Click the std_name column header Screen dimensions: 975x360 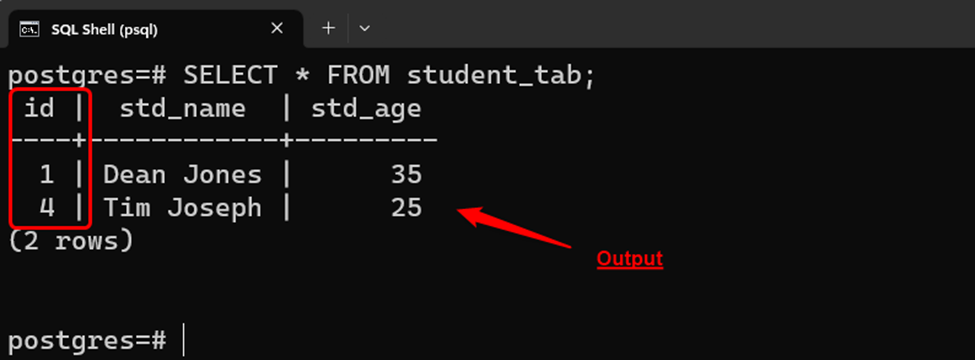(182, 109)
